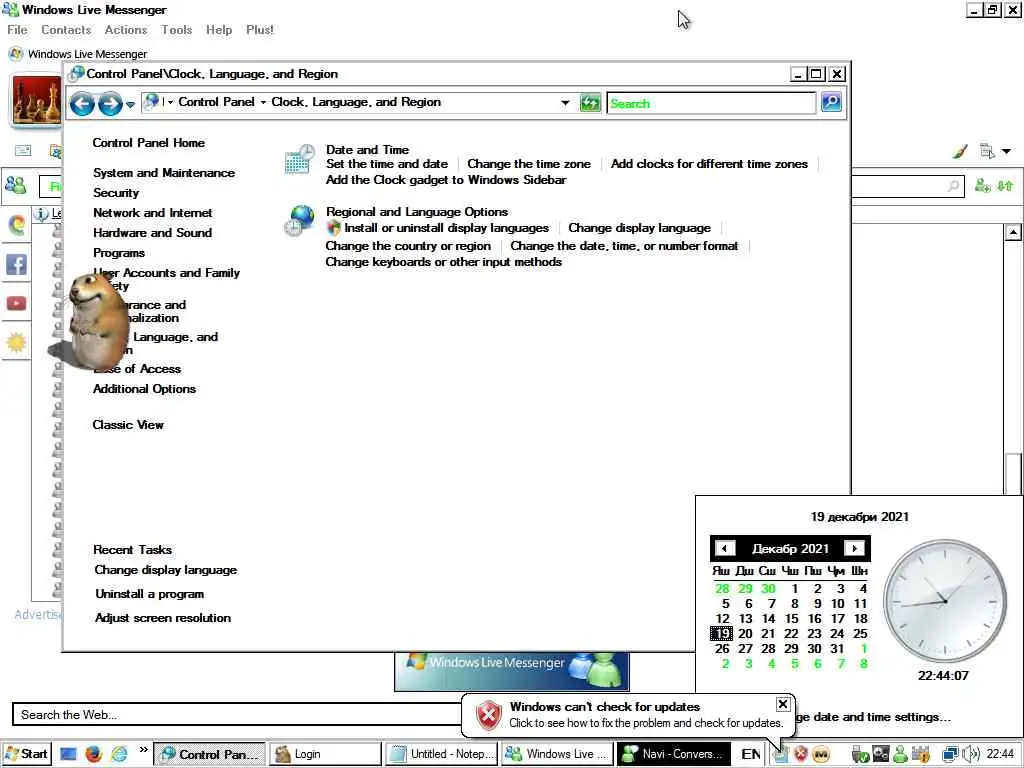1024x768 pixels.
Task: Launch Firefox from the quick launch bar
Action: [93, 754]
